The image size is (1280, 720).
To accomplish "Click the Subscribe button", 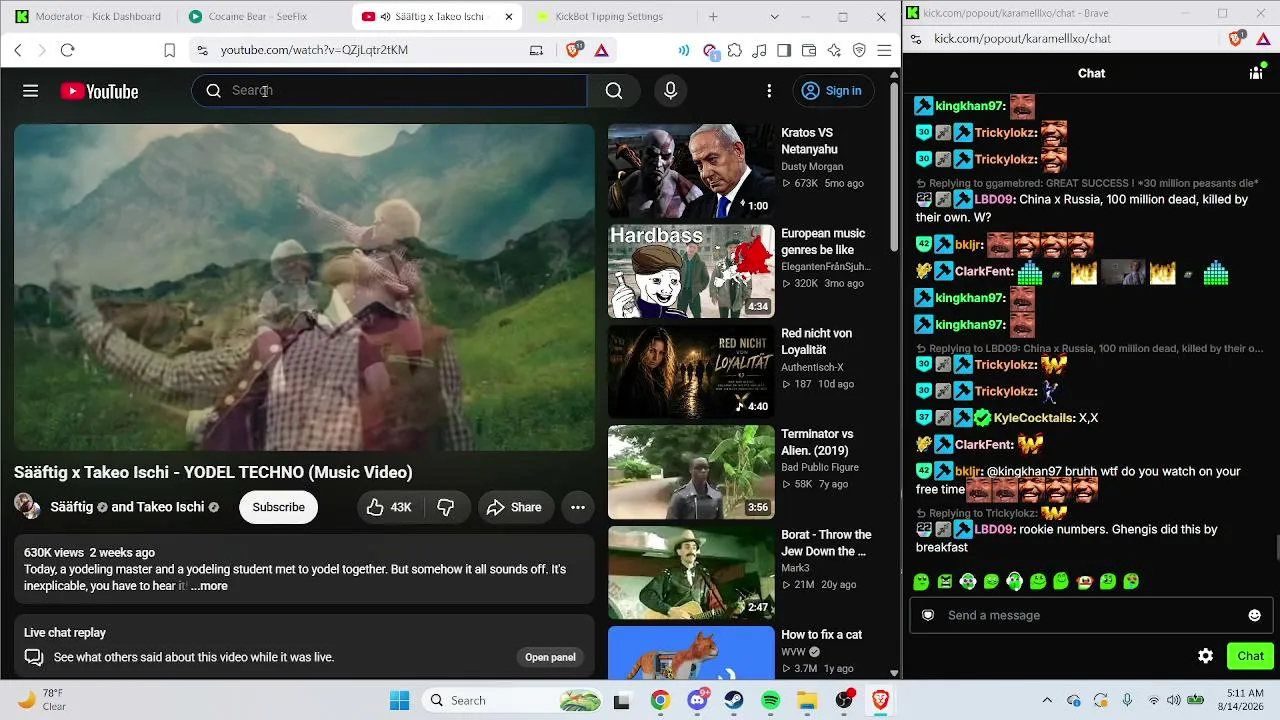I will [x=278, y=507].
